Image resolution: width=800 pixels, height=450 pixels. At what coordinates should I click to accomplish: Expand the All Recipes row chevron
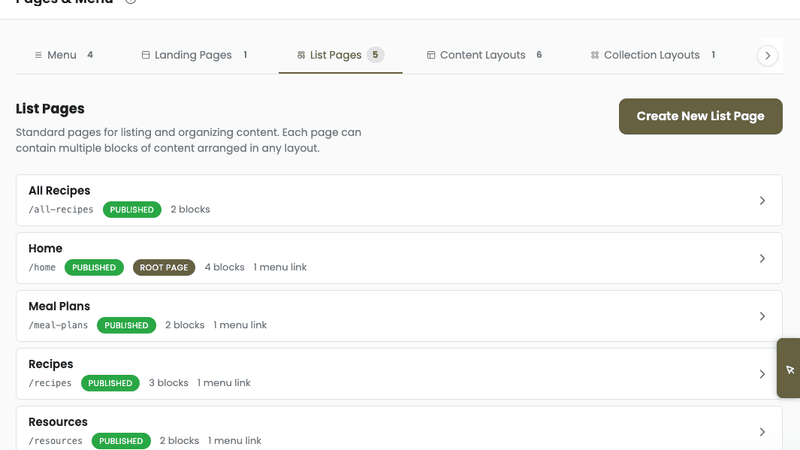pyautogui.click(x=762, y=201)
